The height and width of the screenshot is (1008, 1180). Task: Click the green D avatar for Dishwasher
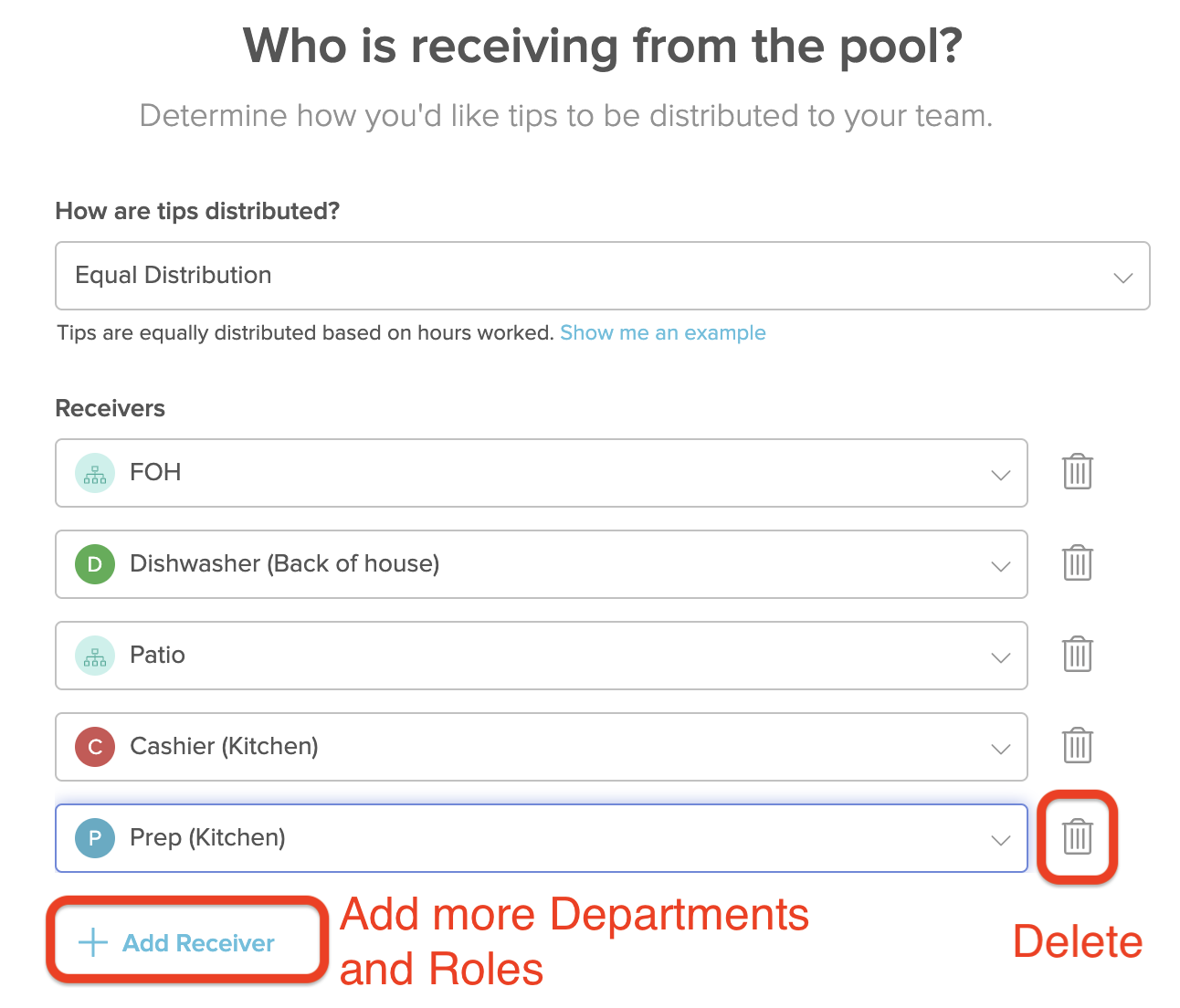click(x=94, y=563)
